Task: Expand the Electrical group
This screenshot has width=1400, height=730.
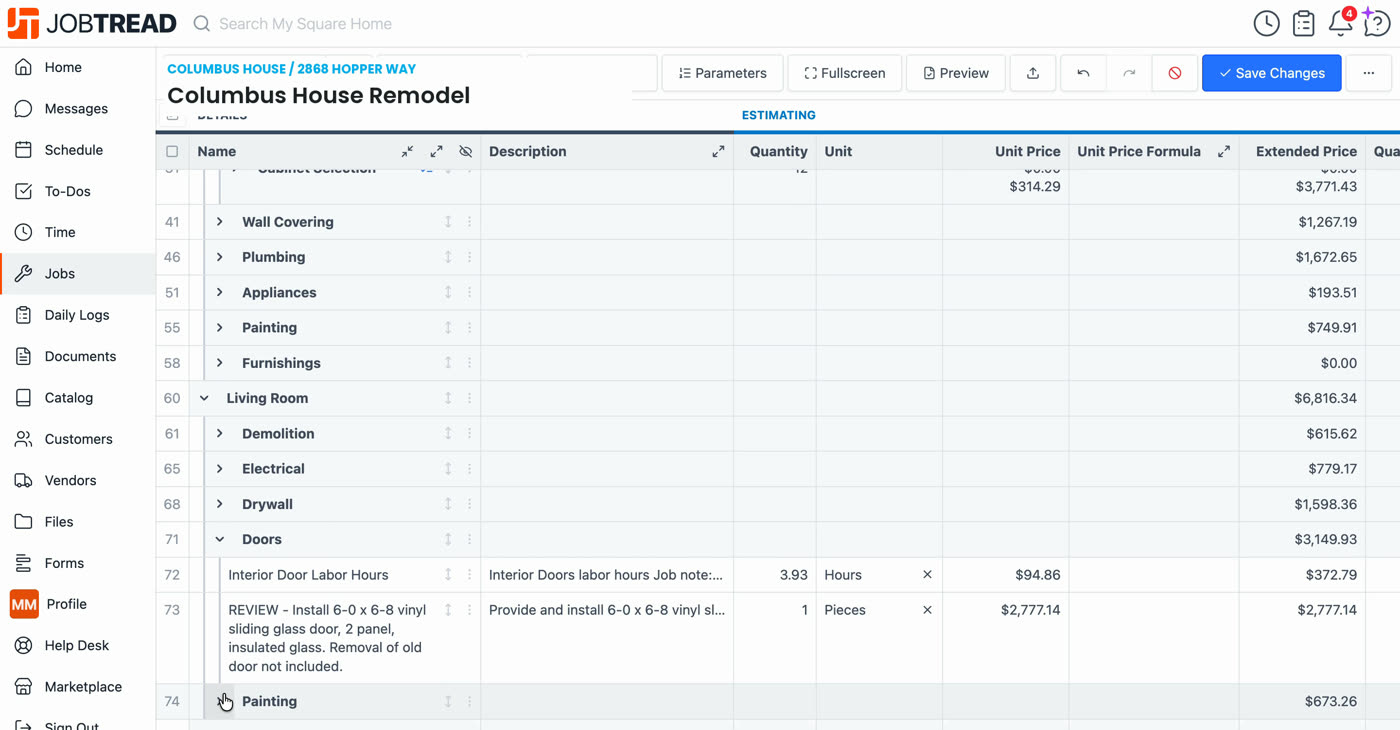Action: [220, 469]
